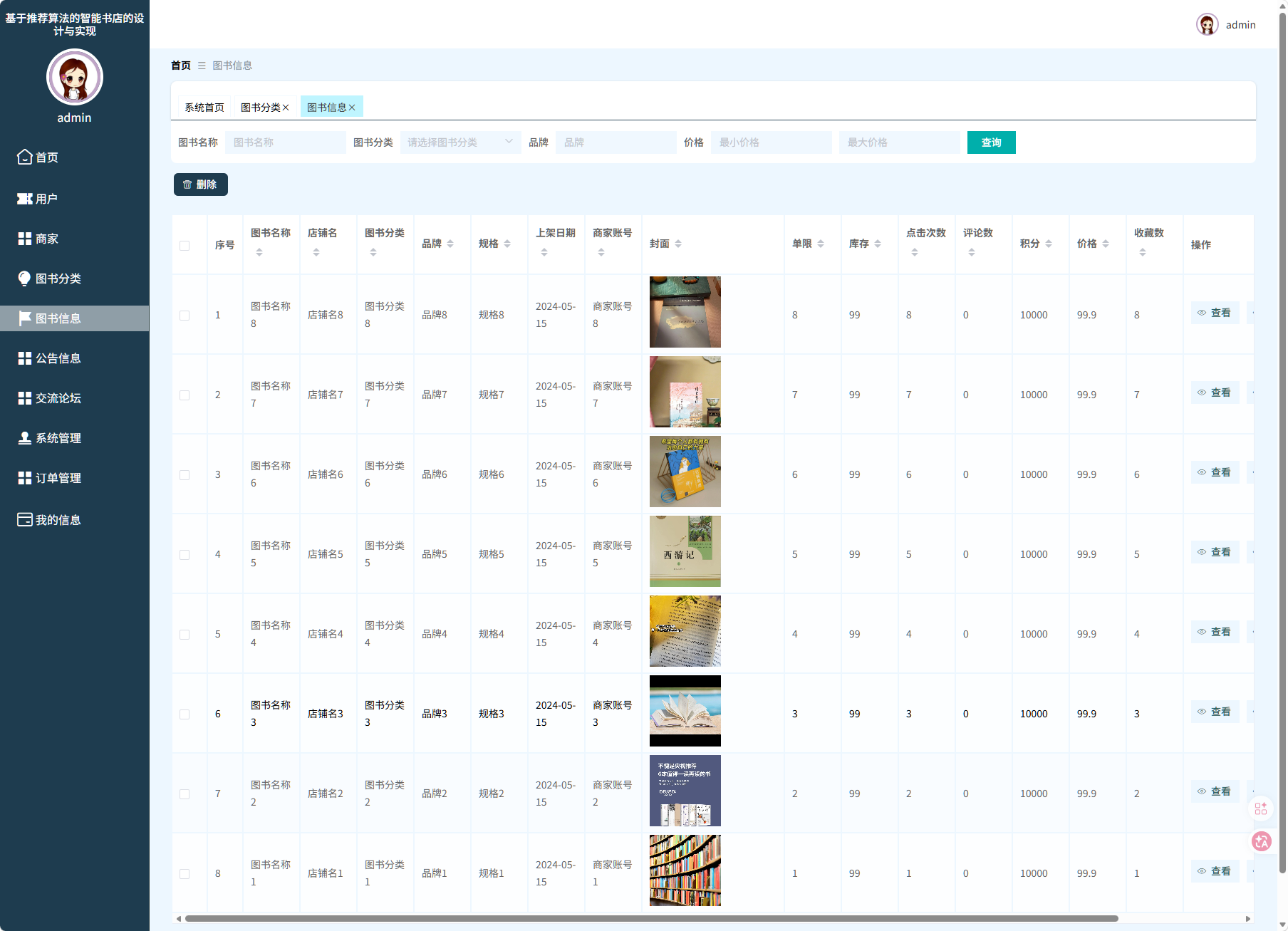
Task: Sort table by 单限 column arrows
Action: [821, 244]
